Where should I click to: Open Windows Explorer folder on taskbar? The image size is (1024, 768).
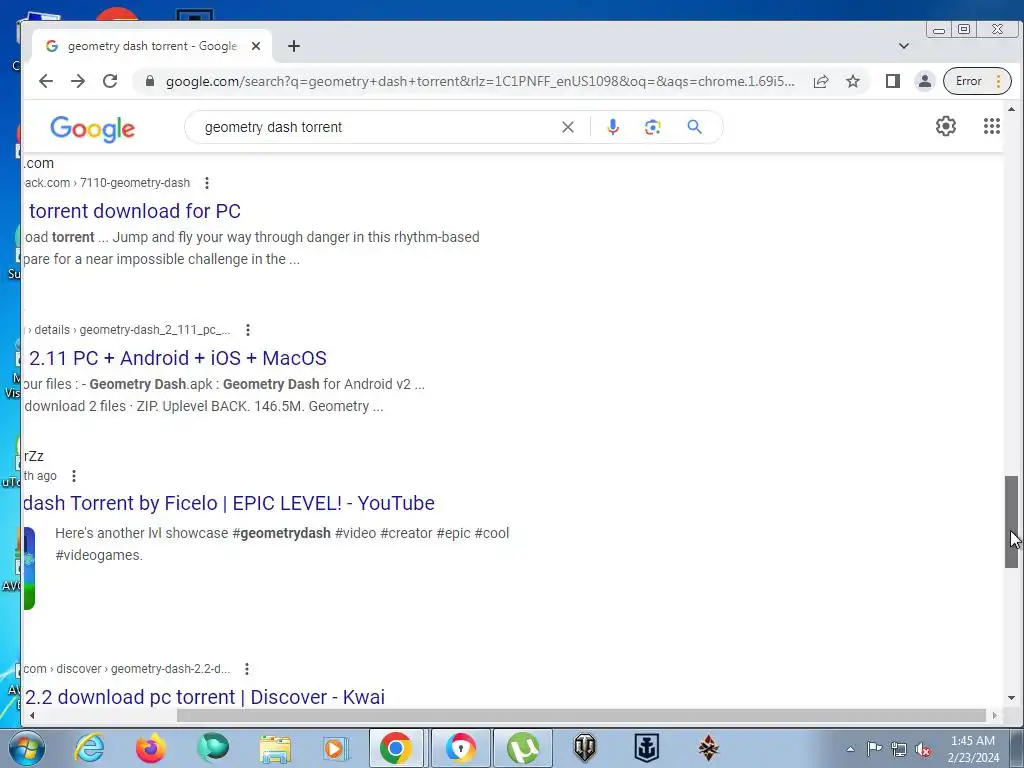pos(275,748)
